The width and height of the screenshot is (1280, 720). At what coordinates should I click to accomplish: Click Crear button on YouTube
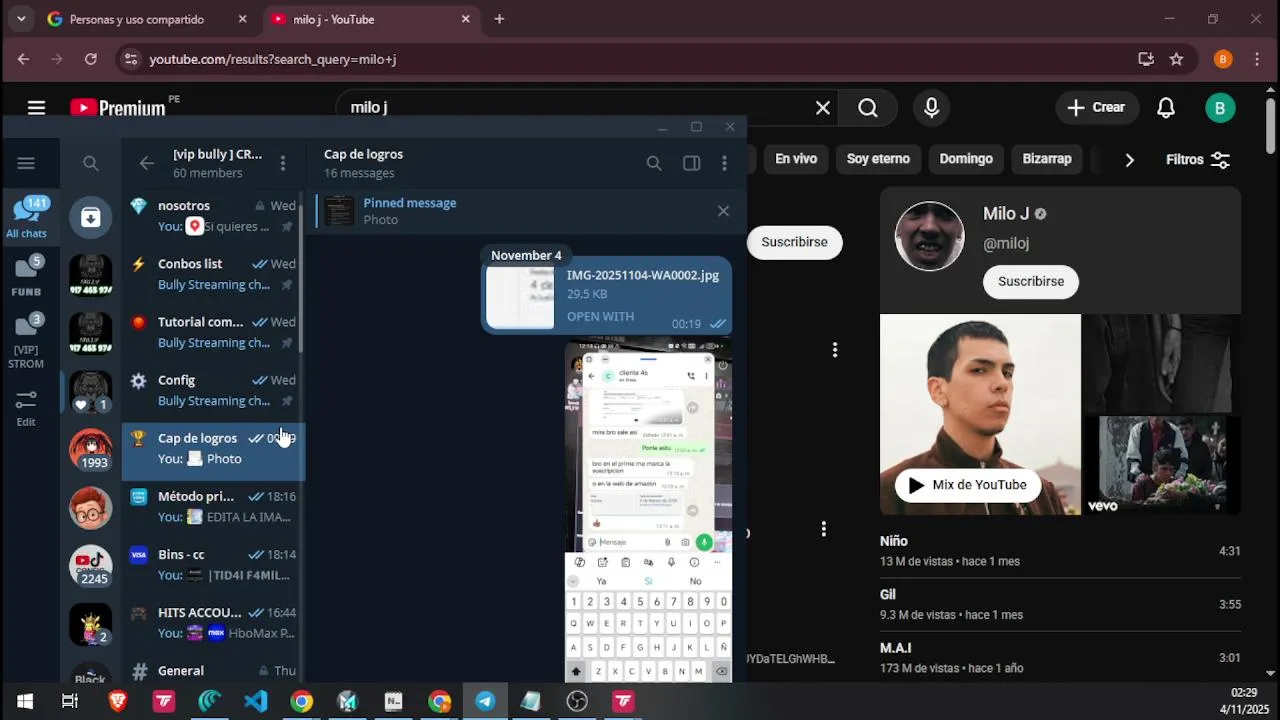pyautogui.click(x=1097, y=108)
